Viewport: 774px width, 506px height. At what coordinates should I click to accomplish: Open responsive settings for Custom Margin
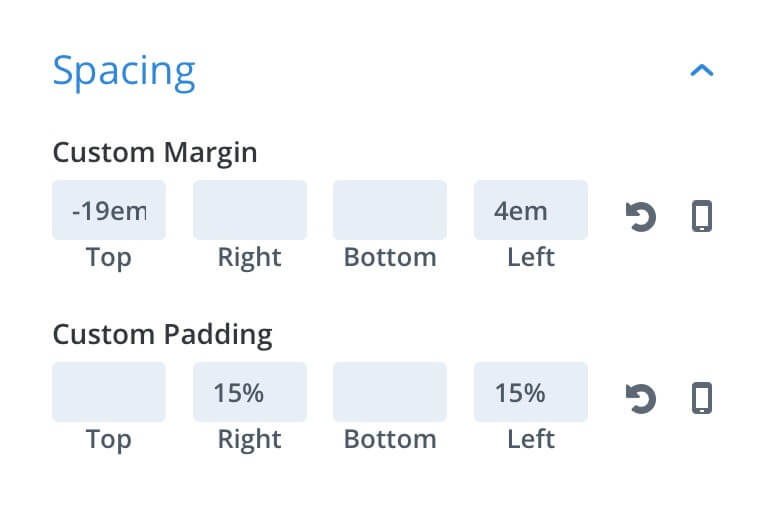point(702,216)
